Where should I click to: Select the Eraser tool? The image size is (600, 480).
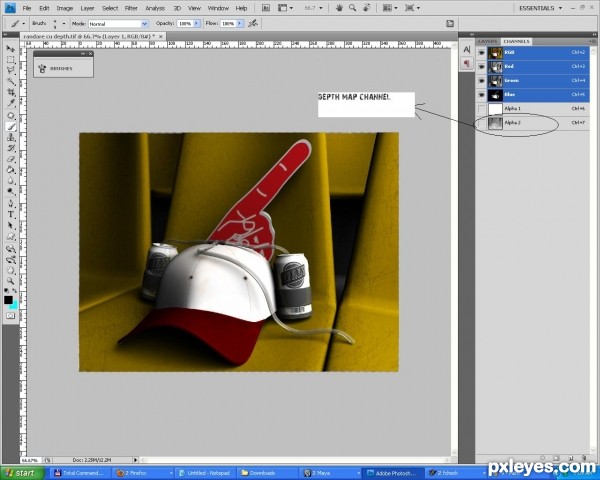click(x=11, y=158)
